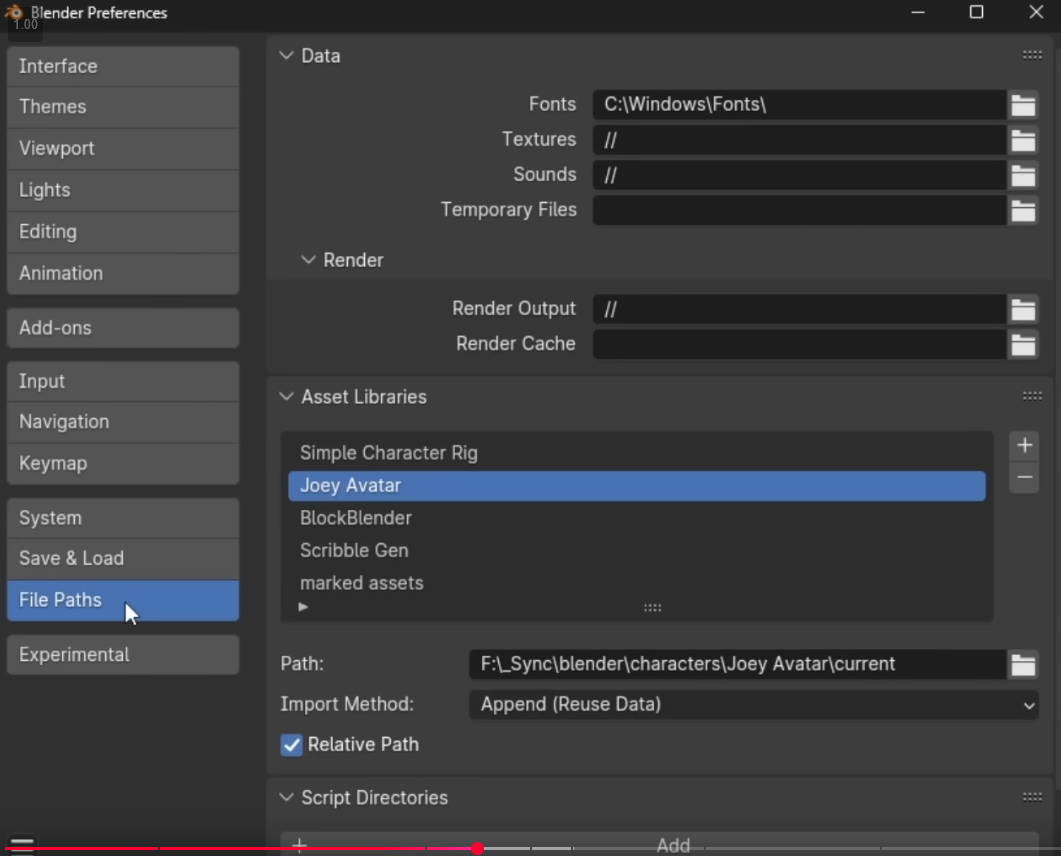This screenshot has height=856, width=1061.
Task: Click the Render Output folder icon
Action: coord(1022,309)
